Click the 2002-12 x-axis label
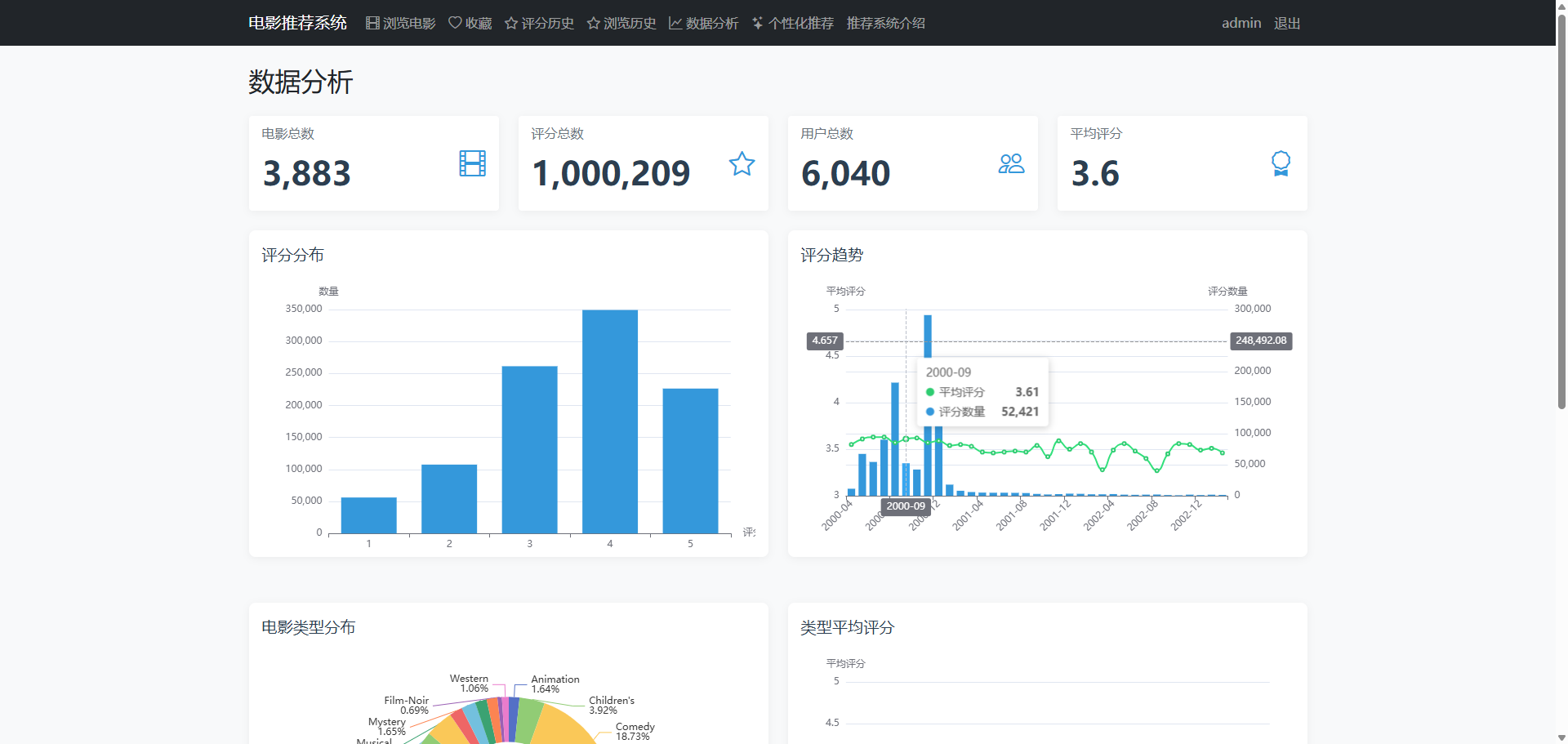Image resolution: width=1568 pixels, height=744 pixels. click(x=1187, y=515)
